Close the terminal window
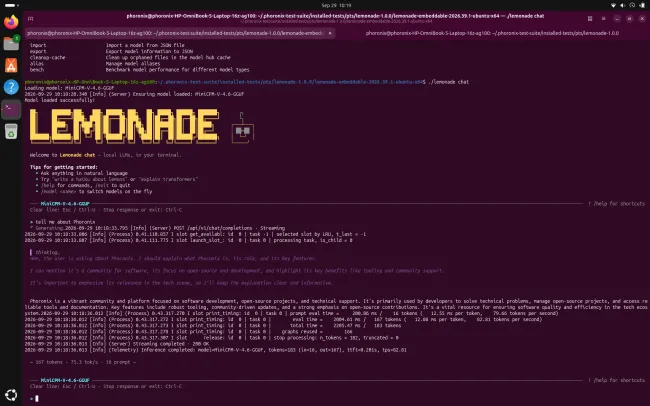 642,19
